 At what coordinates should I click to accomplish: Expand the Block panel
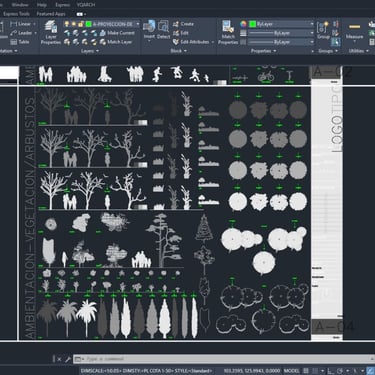click(x=178, y=51)
